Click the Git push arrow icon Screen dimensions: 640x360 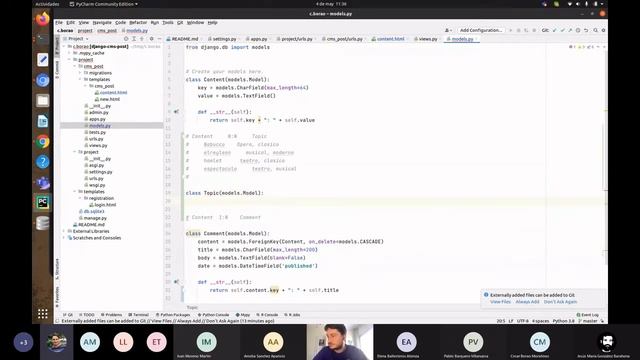(x=570, y=30)
